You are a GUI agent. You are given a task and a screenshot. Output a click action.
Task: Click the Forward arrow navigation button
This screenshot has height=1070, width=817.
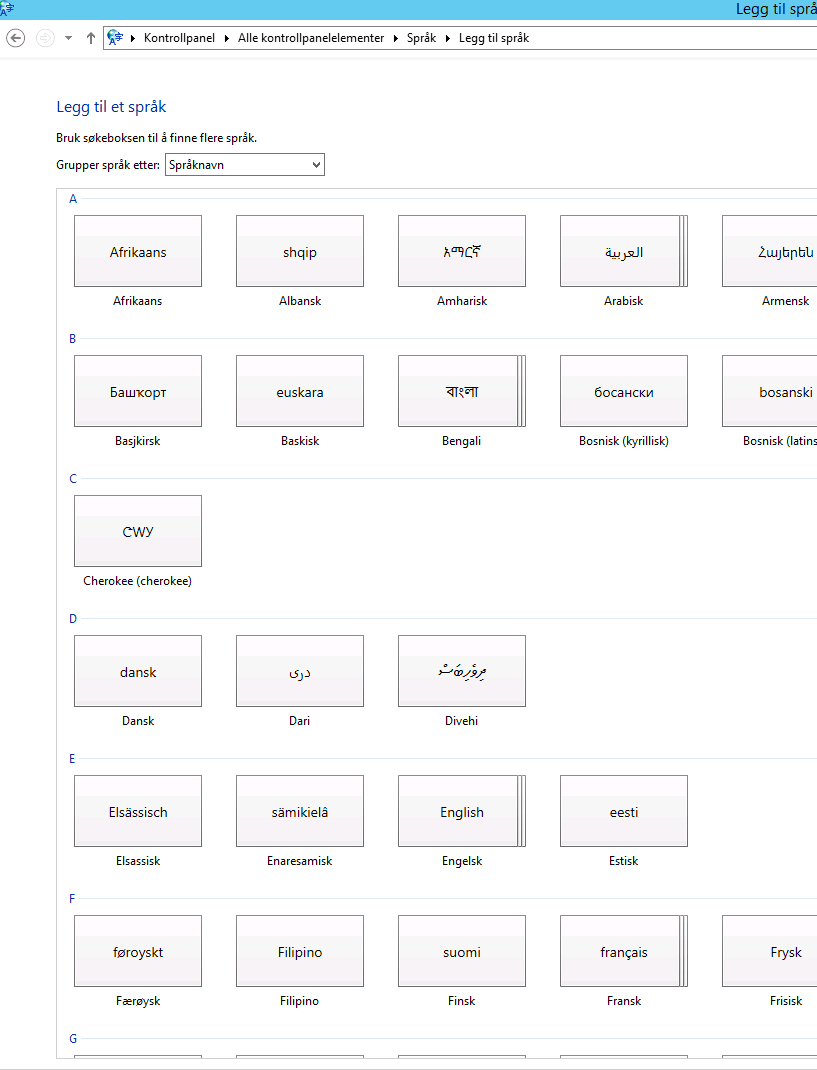45,38
